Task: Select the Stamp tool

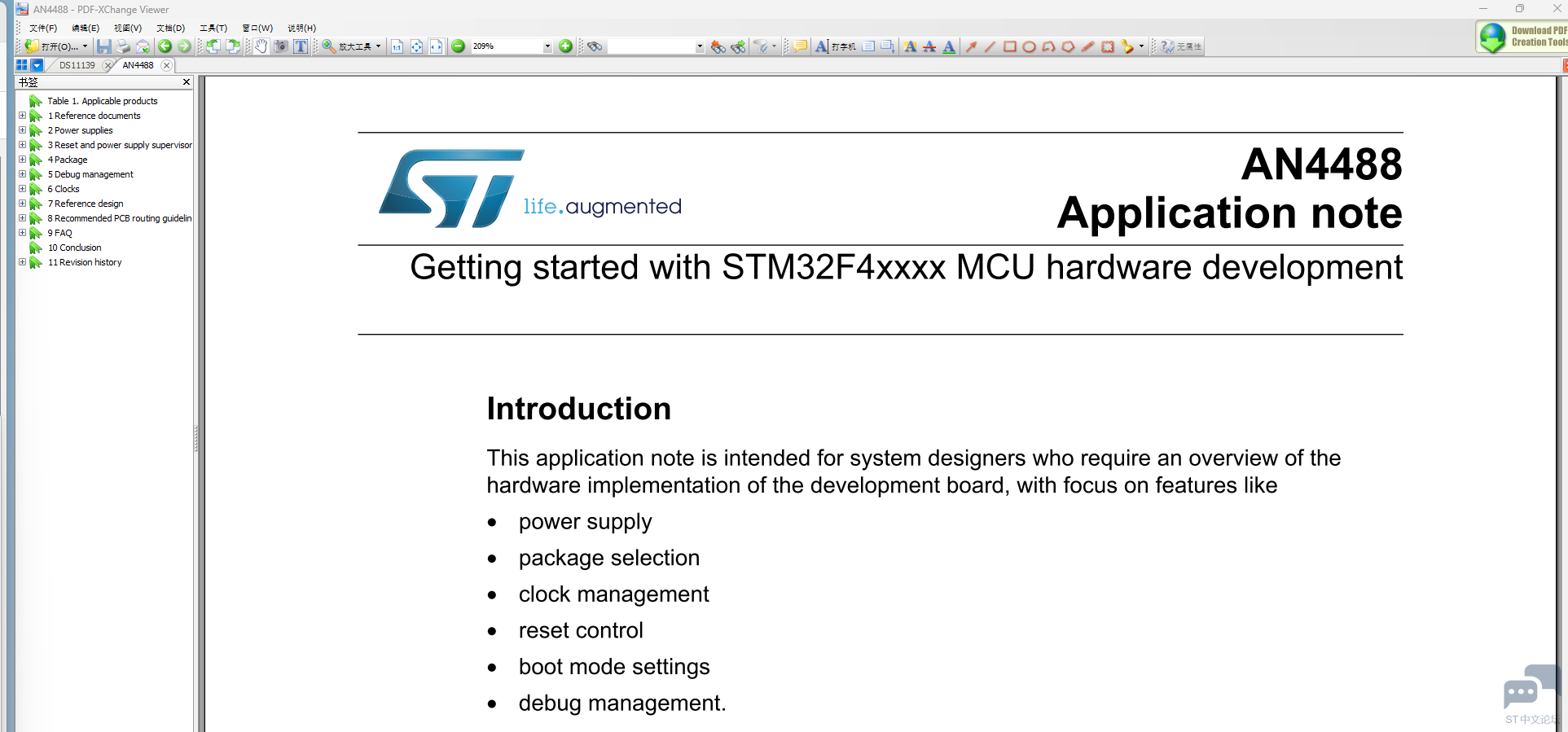Action: 1127,46
